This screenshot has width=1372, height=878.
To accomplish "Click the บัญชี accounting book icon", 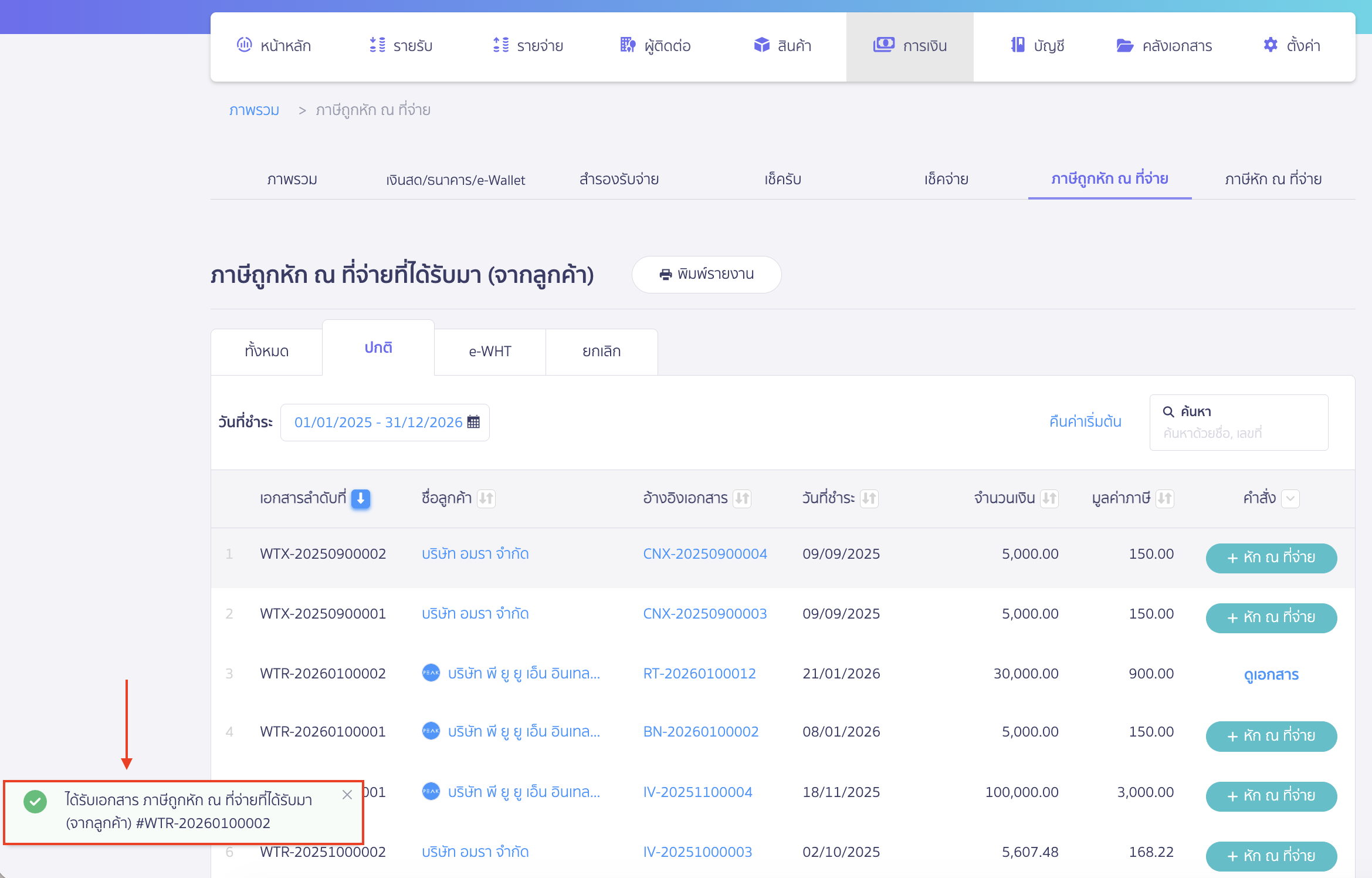I will pyautogui.click(x=1018, y=45).
